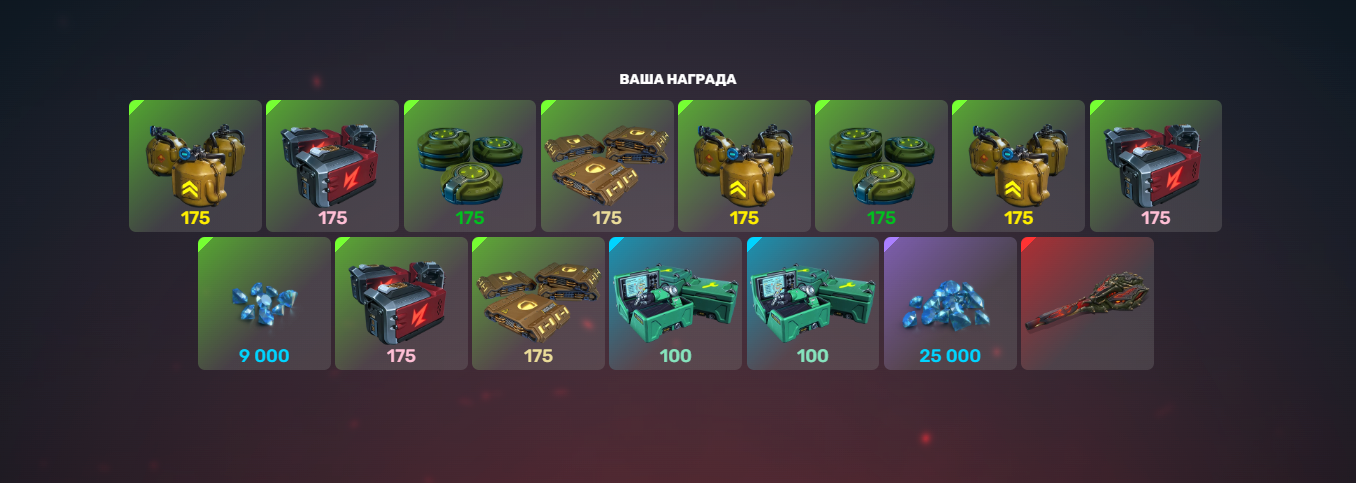Select the left green supply crate with 100
The image size is (1356, 483).
click(675, 303)
